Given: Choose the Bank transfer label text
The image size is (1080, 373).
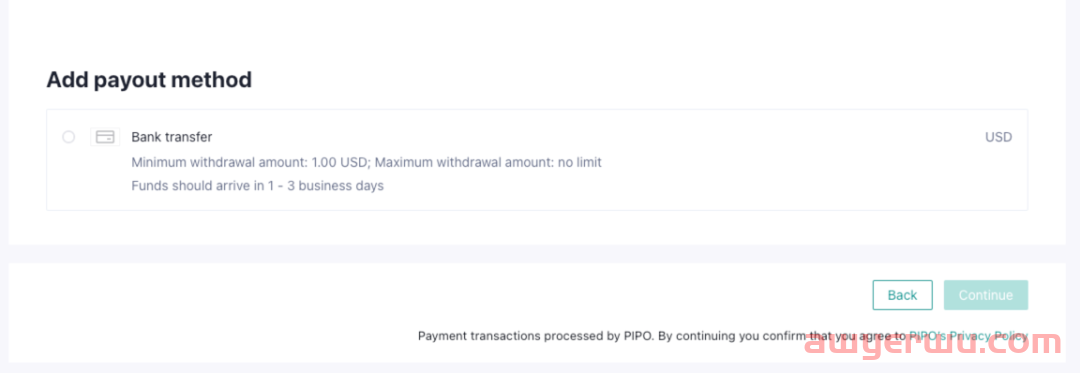Looking at the screenshot, I should point(172,137).
